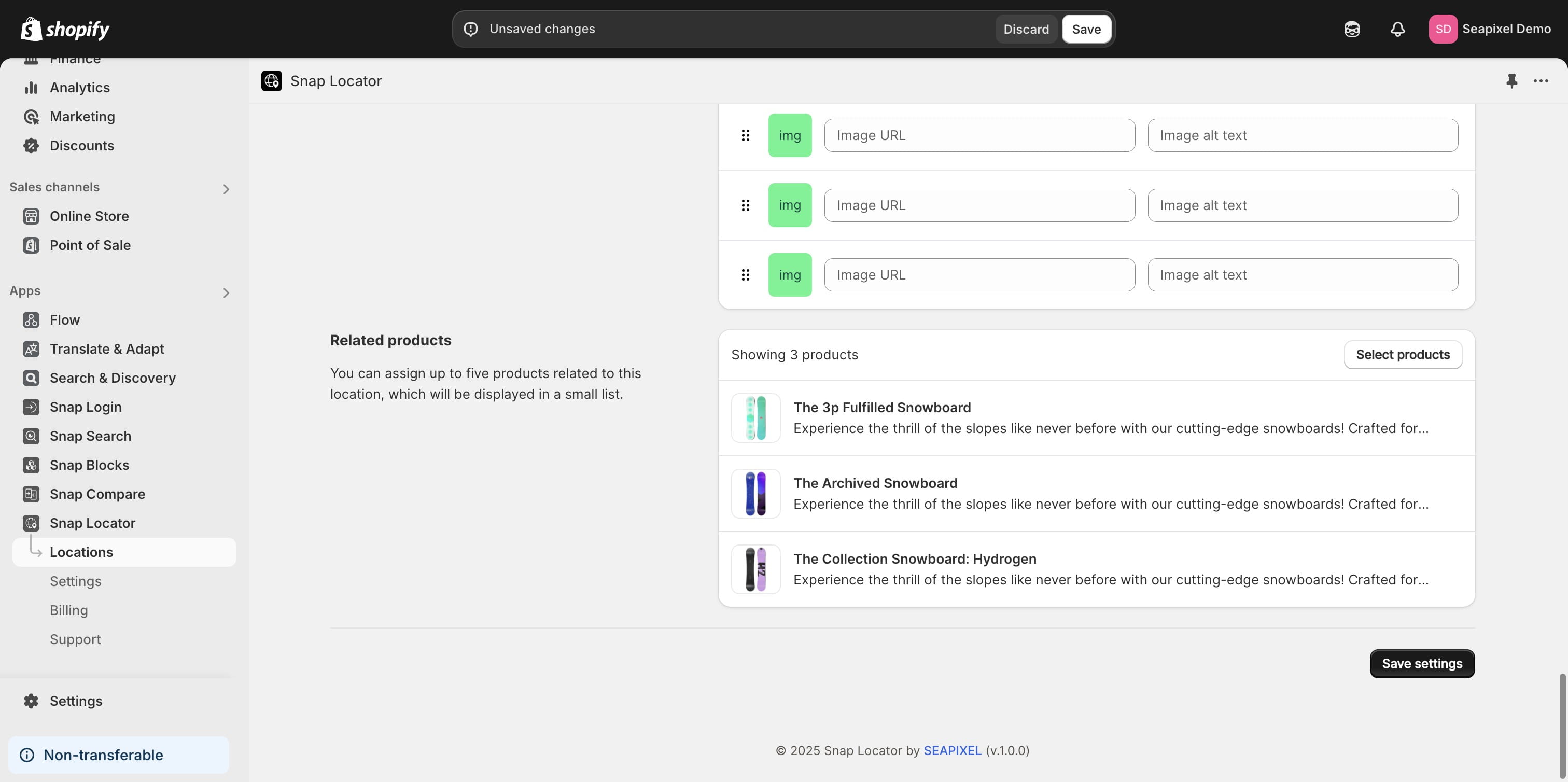1568x782 pixels.
Task: Open the three-dot more actions menu
Action: [x=1541, y=81]
